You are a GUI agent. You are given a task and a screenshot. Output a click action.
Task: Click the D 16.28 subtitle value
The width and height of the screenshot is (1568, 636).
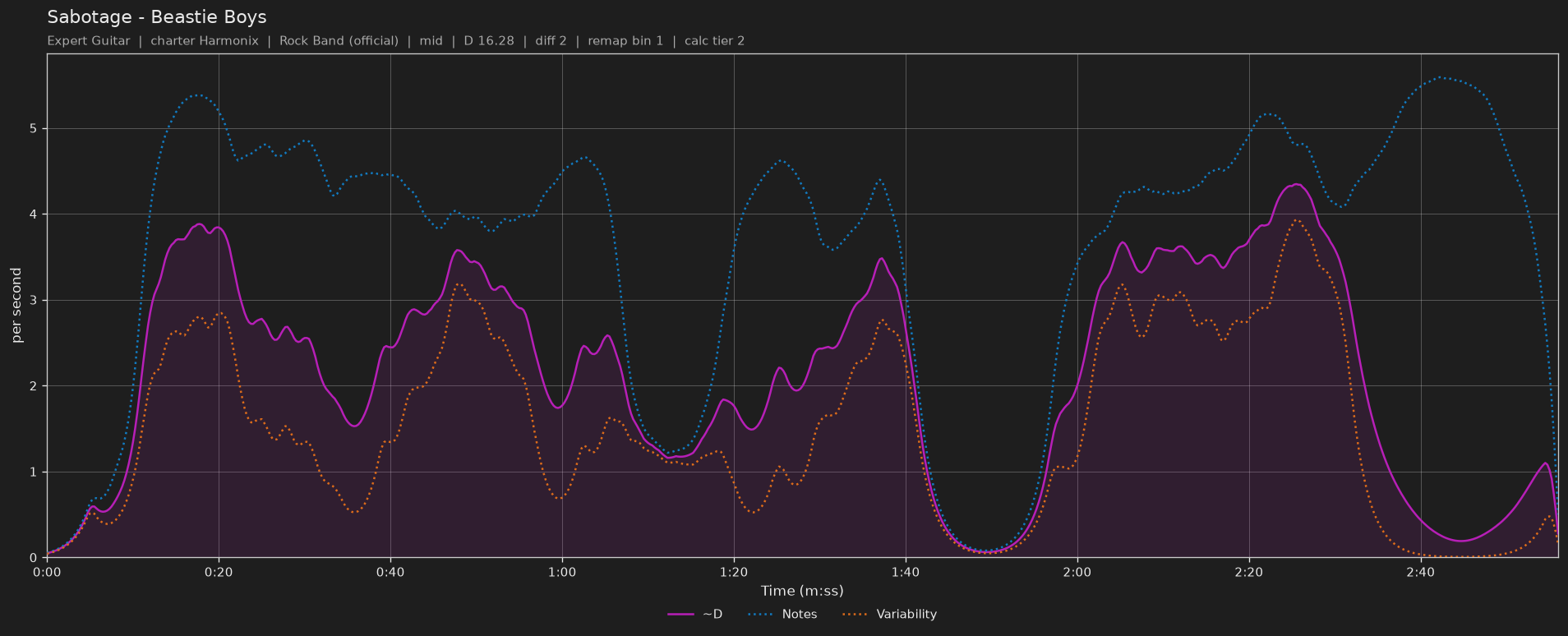[489, 41]
